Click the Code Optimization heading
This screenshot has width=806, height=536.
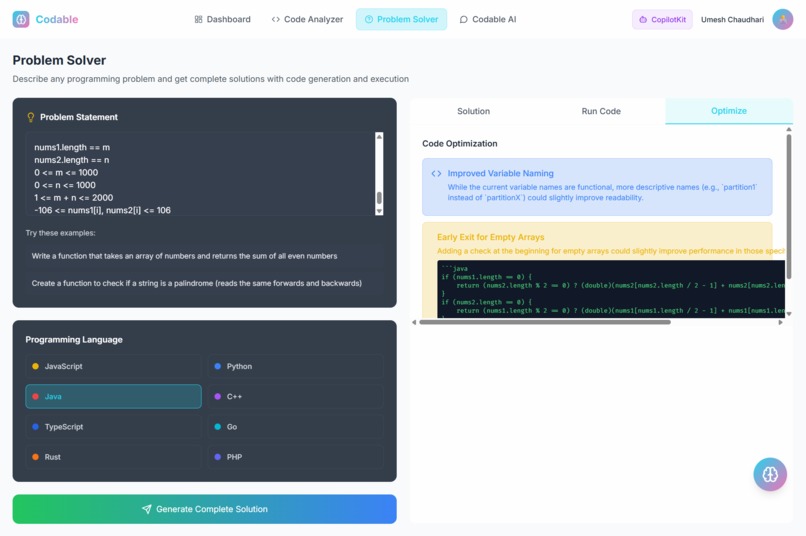[x=460, y=144]
